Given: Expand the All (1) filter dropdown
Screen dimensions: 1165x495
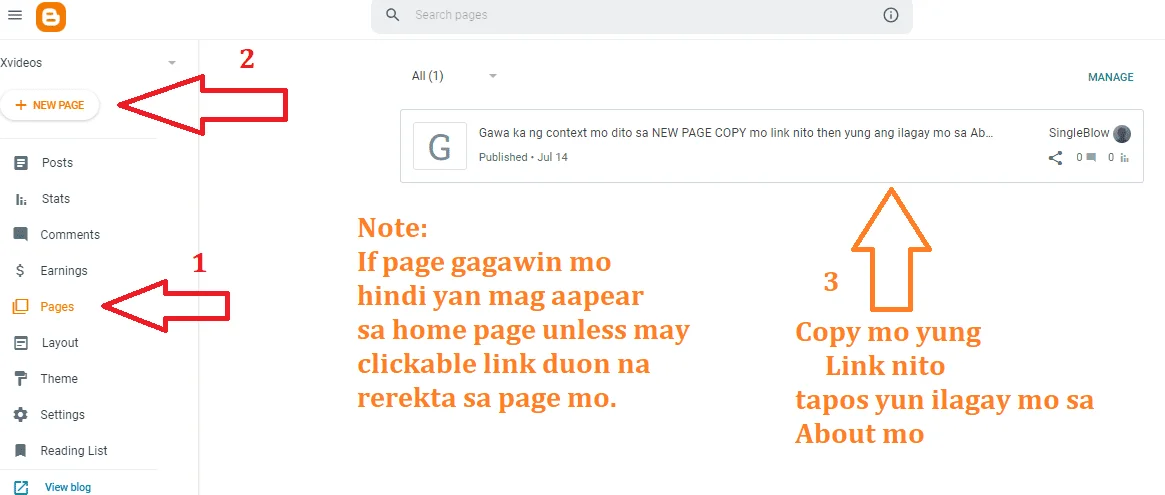Looking at the screenshot, I should click(x=454, y=76).
